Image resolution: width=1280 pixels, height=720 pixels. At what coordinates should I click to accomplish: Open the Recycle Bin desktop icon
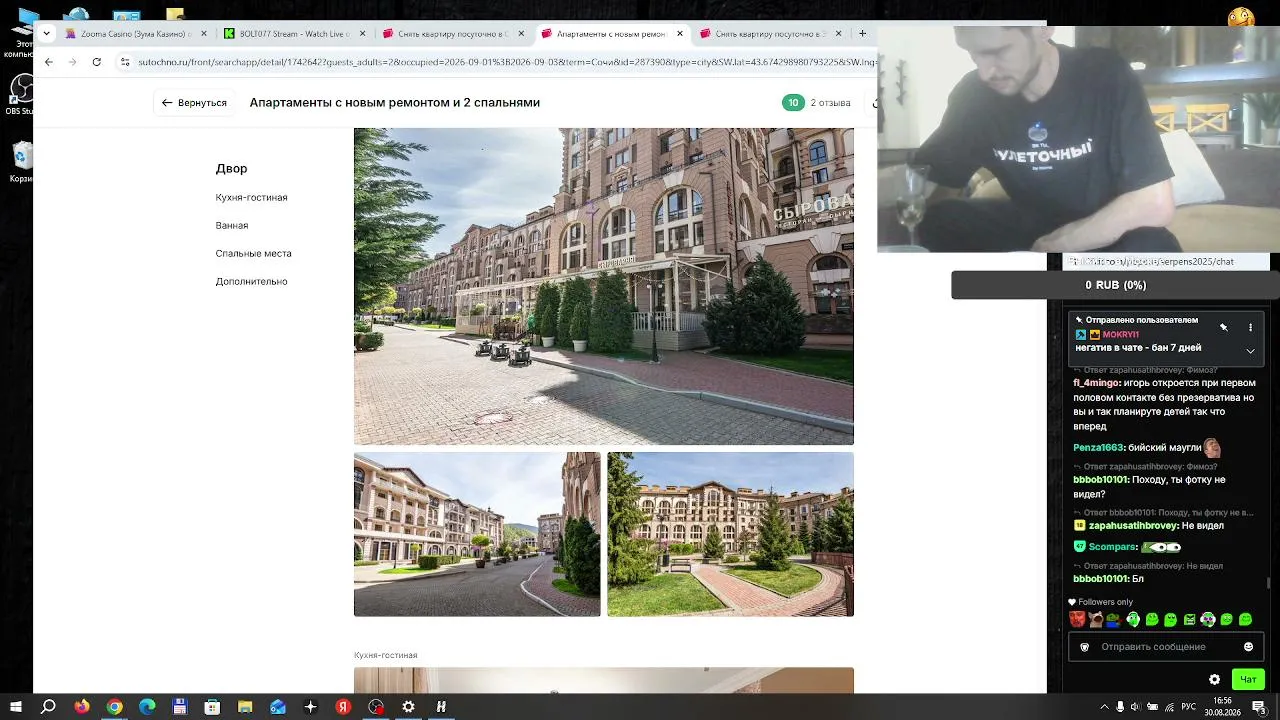(x=21, y=160)
